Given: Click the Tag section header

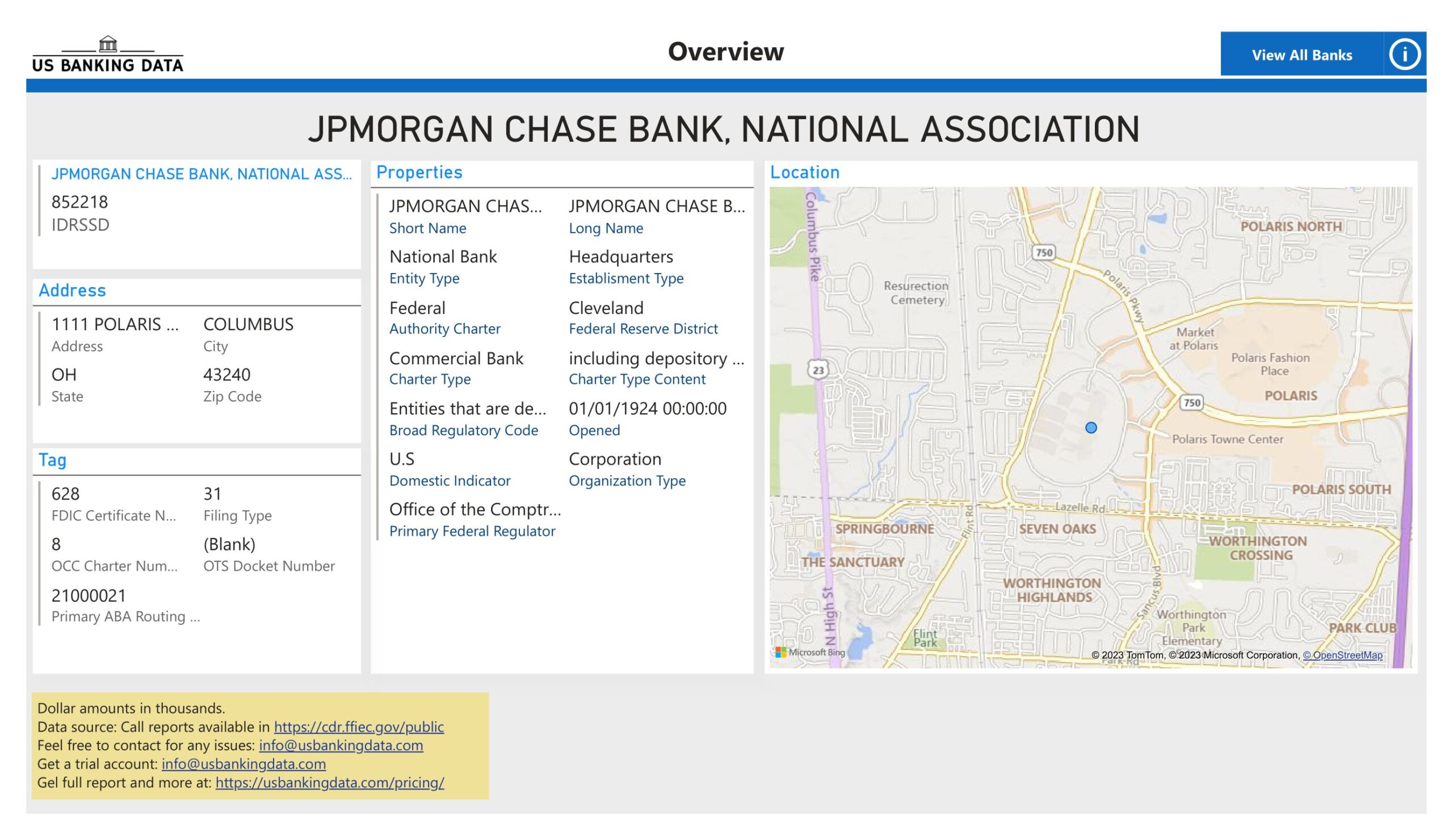Looking at the screenshot, I should (x=52, y=460).
